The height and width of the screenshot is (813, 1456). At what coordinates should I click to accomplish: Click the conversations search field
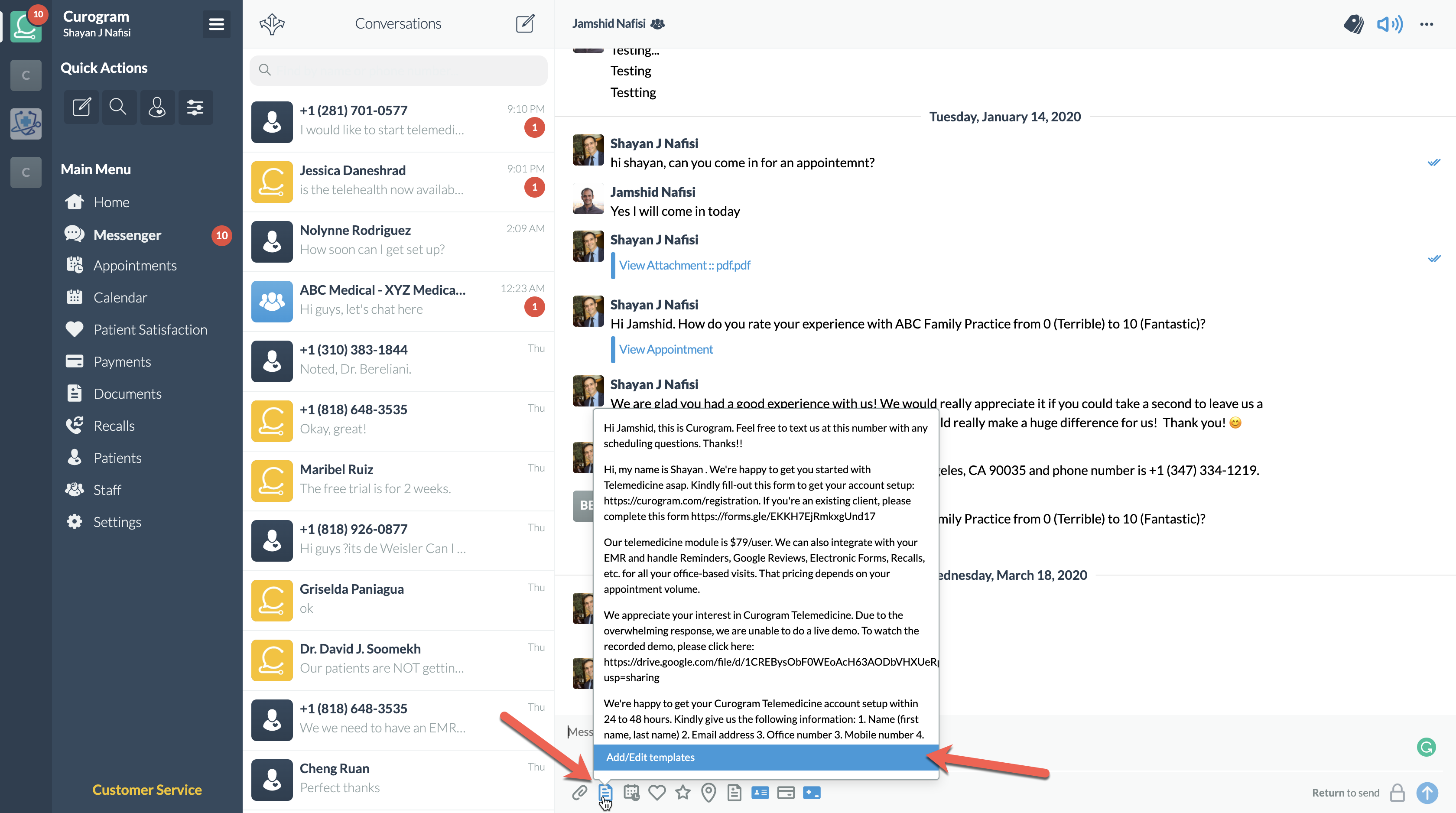[x=399, y=70]
